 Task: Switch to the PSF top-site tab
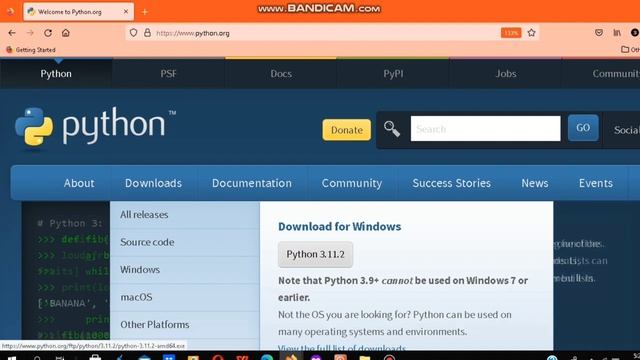(x=168, y=74)
